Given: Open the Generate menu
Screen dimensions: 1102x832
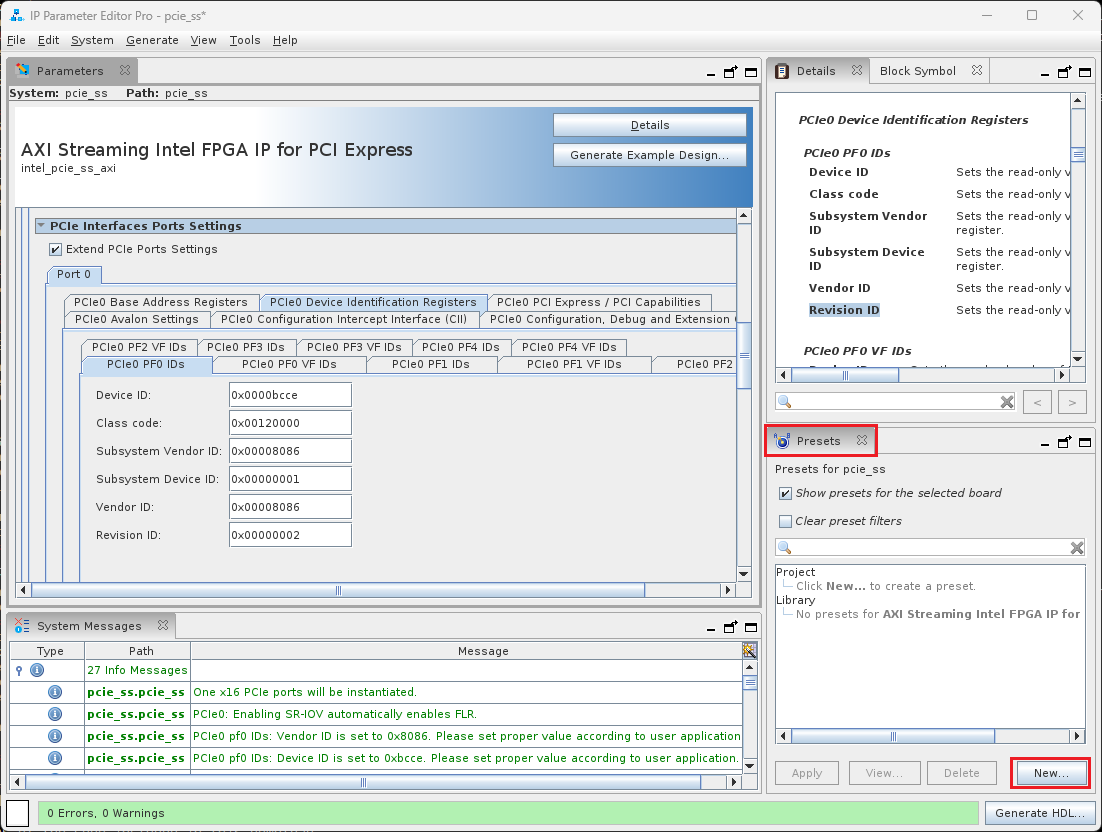Looking at the screenshot, I should point(152,40).
